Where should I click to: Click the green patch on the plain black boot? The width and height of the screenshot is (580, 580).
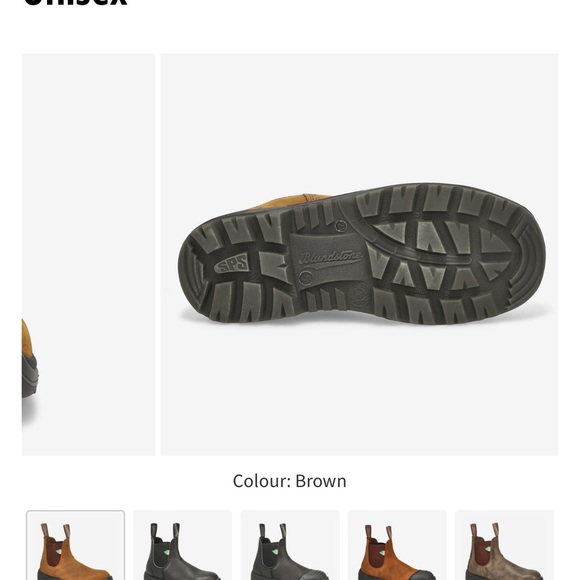(168, 554)
